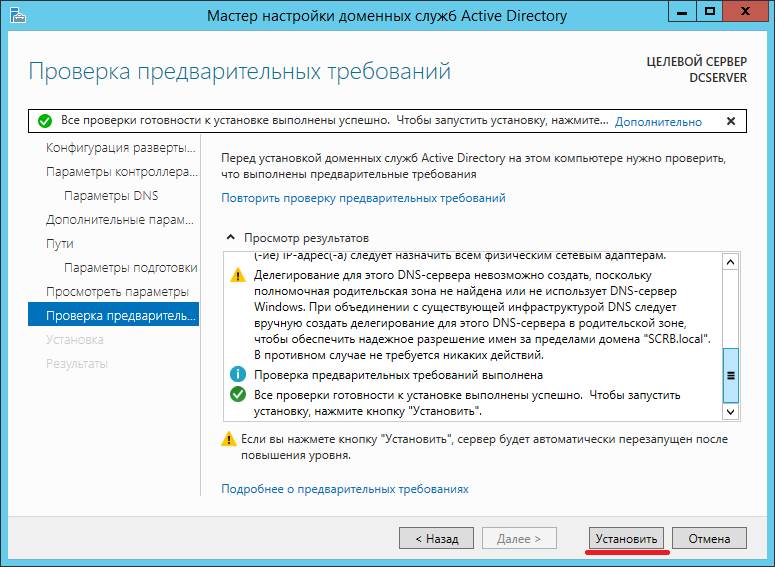Click the results scrollbar up arrow
775x567 pixels.
731,262
